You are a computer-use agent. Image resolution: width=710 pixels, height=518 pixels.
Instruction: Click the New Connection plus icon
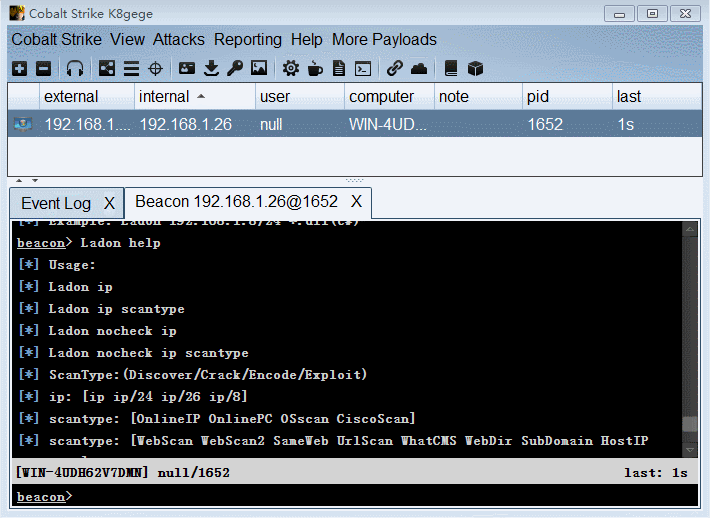coord(19,69)
